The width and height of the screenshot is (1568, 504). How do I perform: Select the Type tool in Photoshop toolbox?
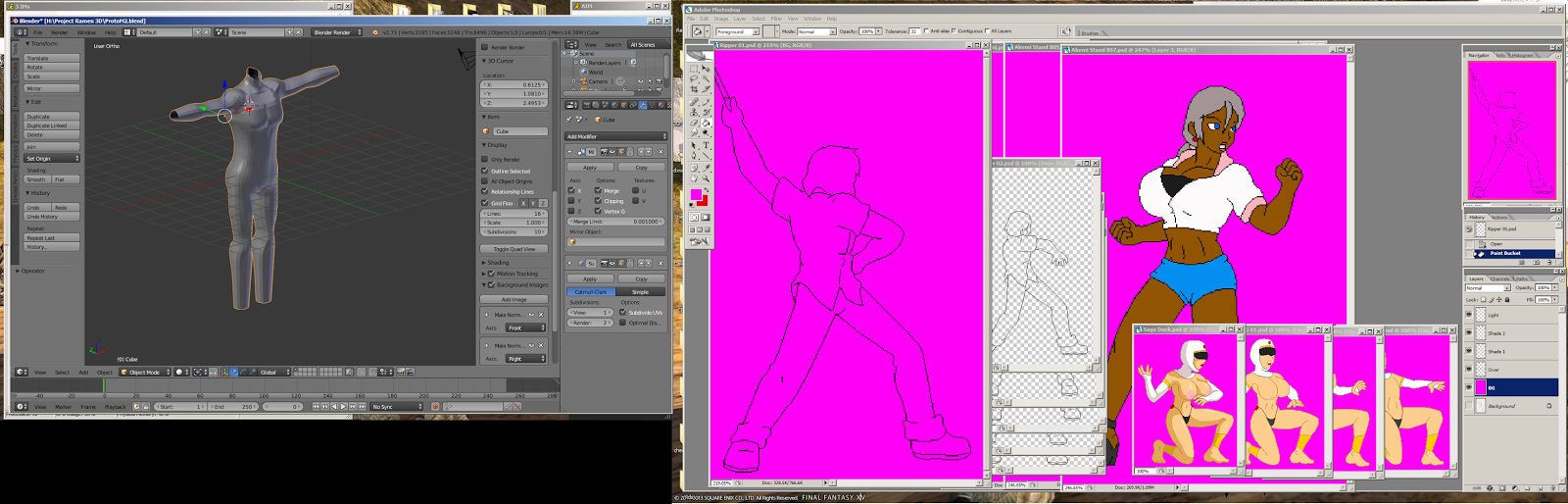(706, 145)
